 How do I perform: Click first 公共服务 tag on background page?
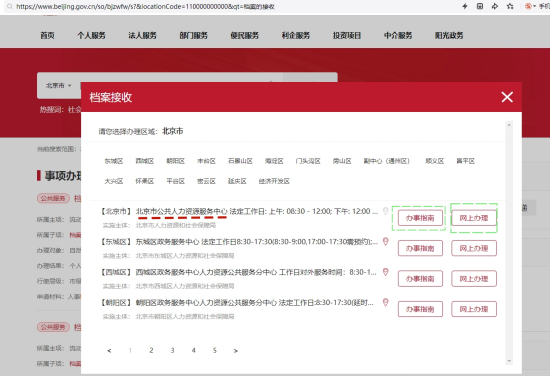tap(53, 198)
